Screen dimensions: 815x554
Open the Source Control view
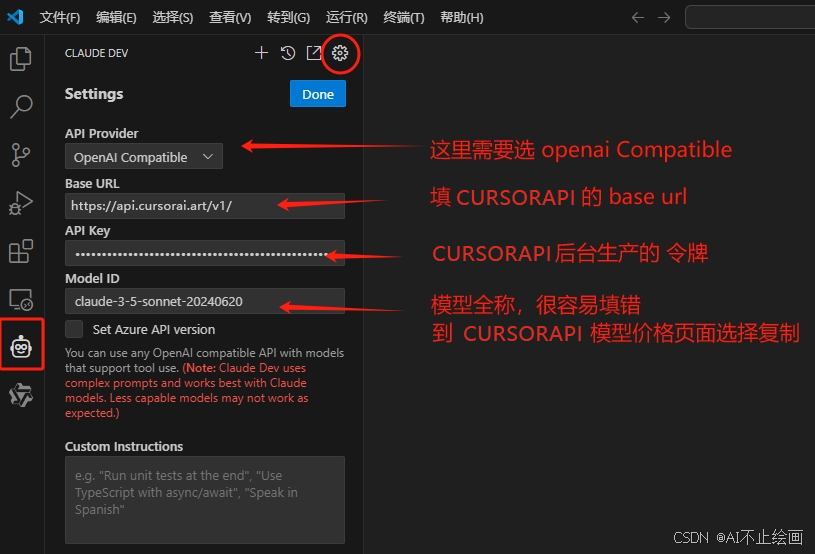pos(21,155)
